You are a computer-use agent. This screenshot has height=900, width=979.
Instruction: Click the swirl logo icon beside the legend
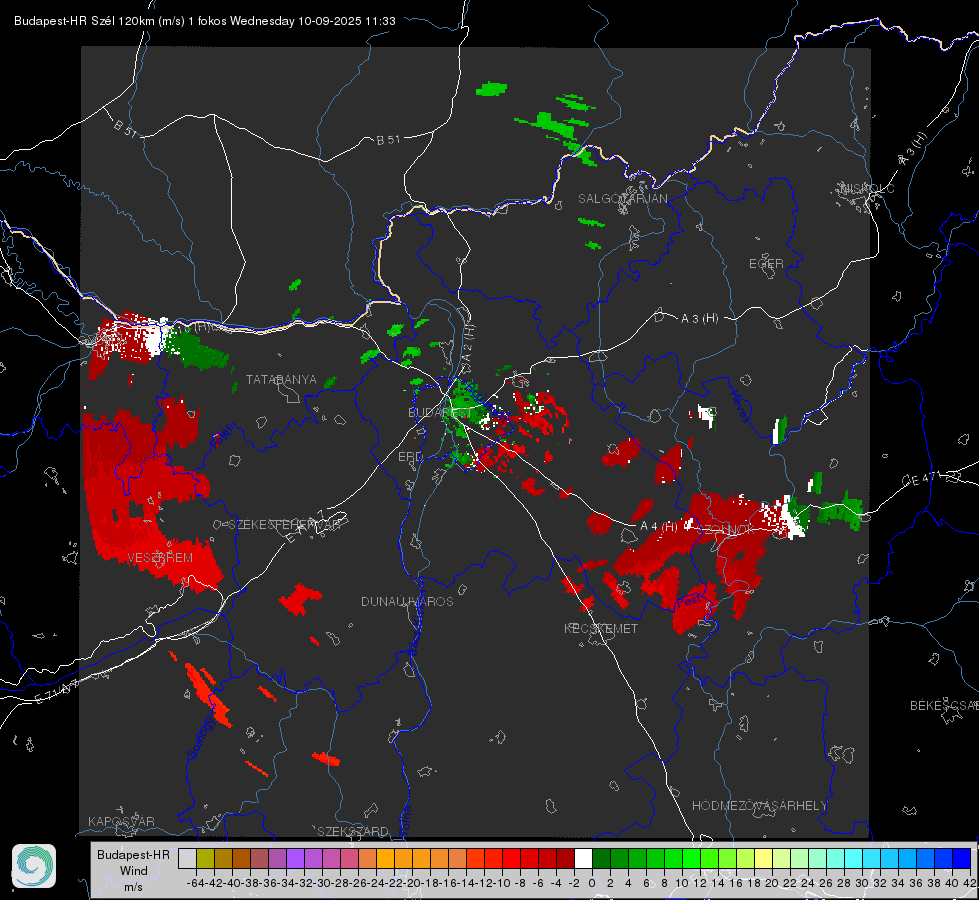(x=34, y=866)
